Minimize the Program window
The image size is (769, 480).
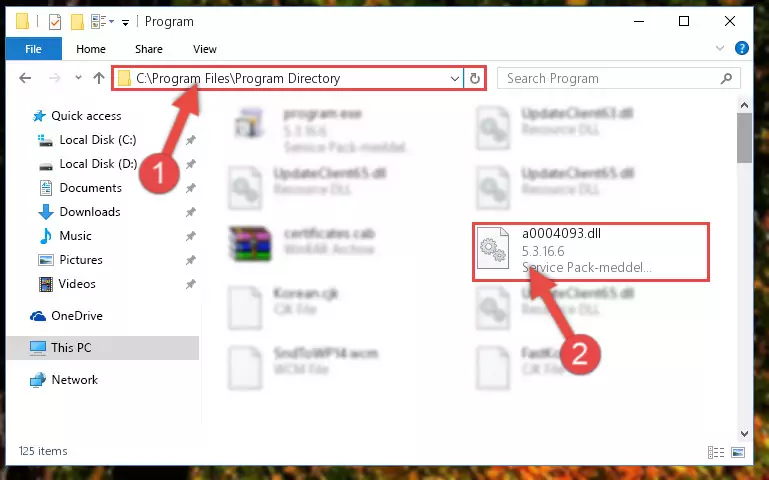(639, 22)
